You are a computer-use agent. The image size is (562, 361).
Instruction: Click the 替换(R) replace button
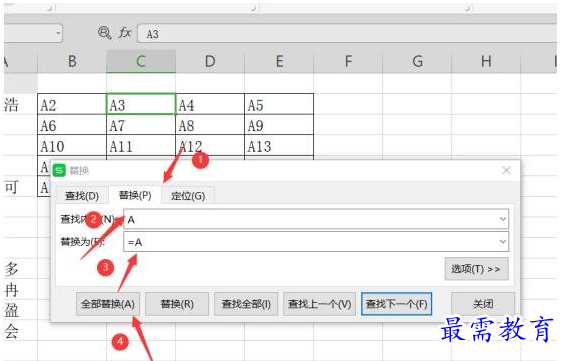[177, 304]
